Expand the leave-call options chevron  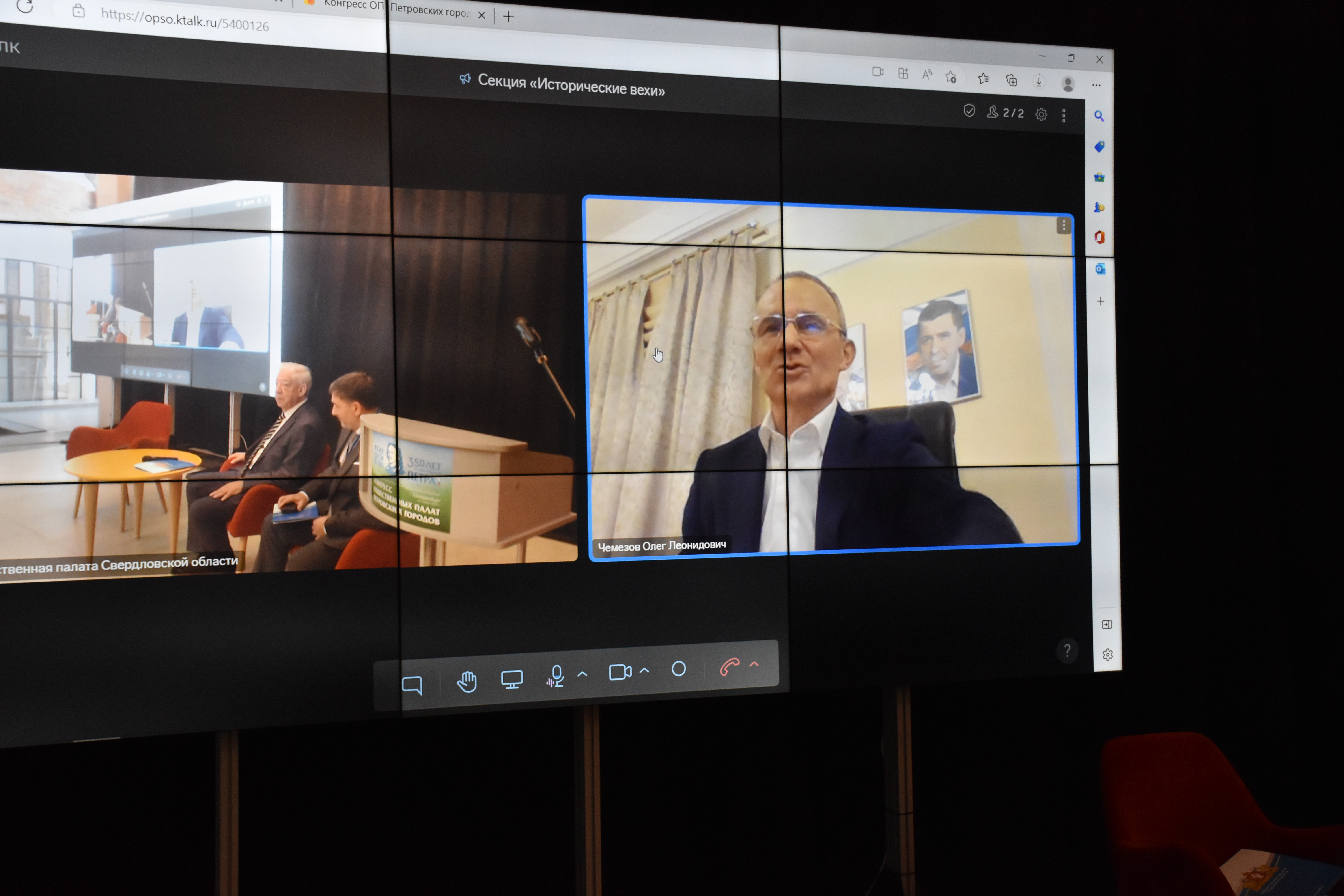[x=754, y=664]
